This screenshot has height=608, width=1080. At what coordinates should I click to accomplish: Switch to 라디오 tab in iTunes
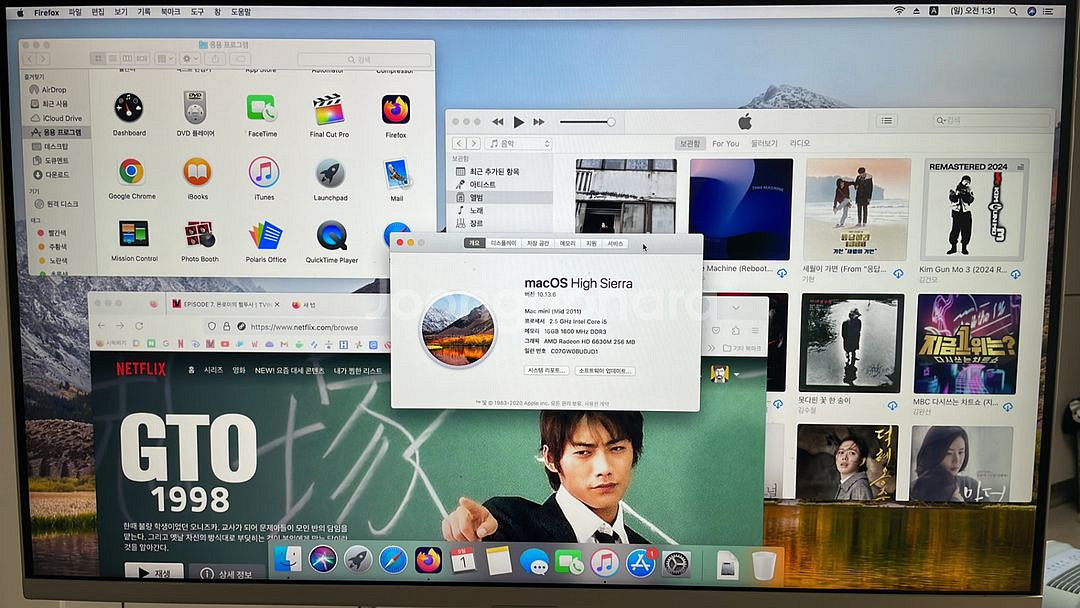[x=800, y=143]
